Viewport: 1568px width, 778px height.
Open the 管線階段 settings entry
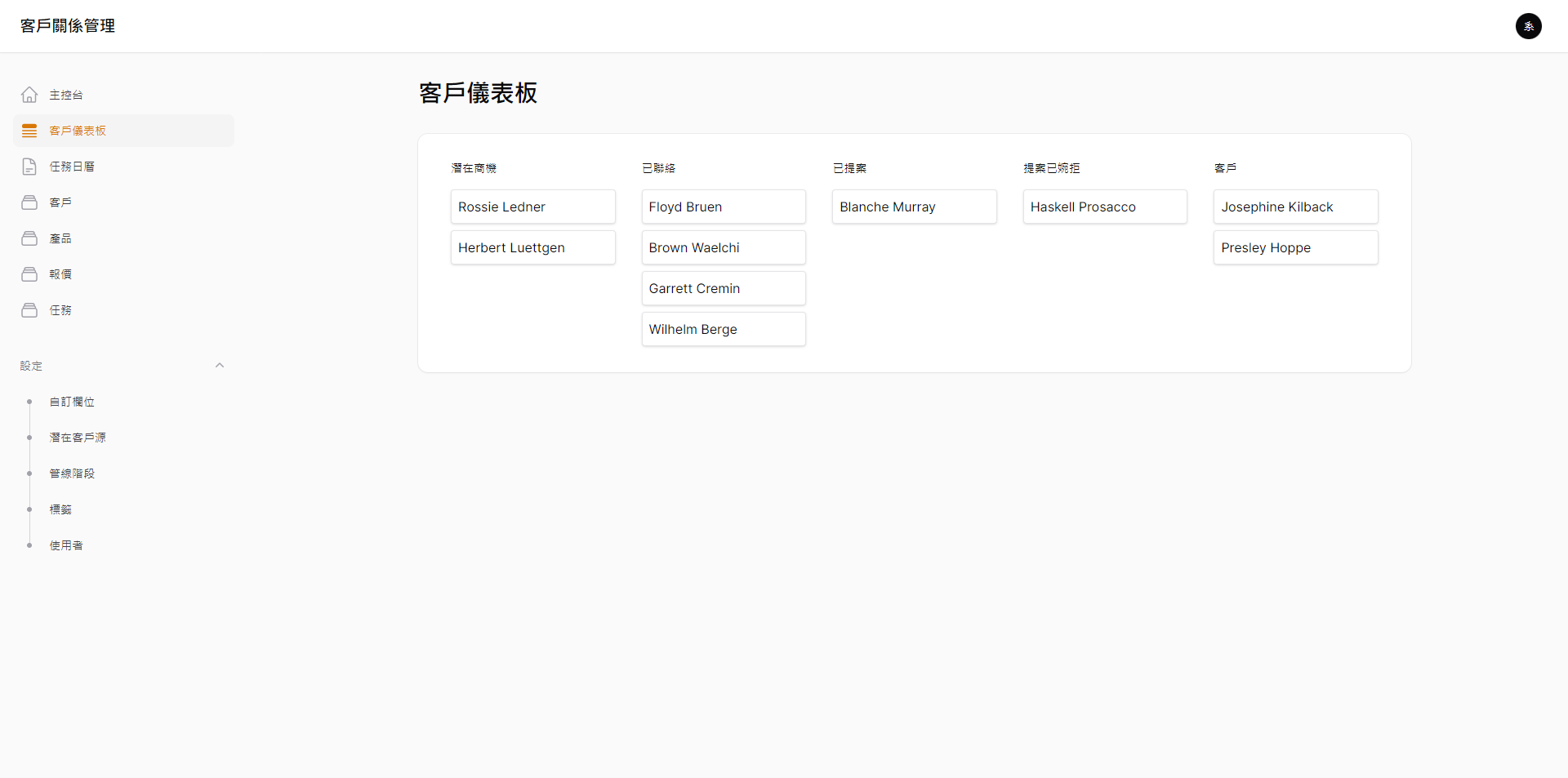(x=72, y=473)
